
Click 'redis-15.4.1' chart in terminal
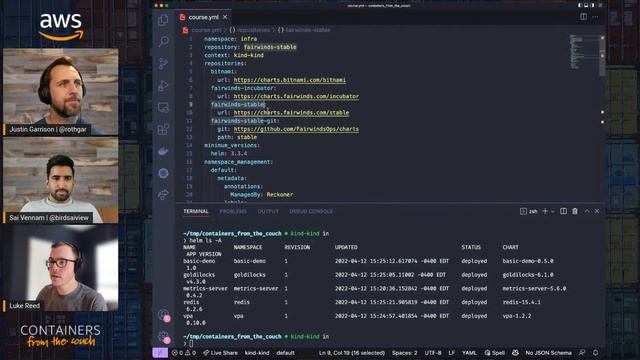click(x=522, y=302)
